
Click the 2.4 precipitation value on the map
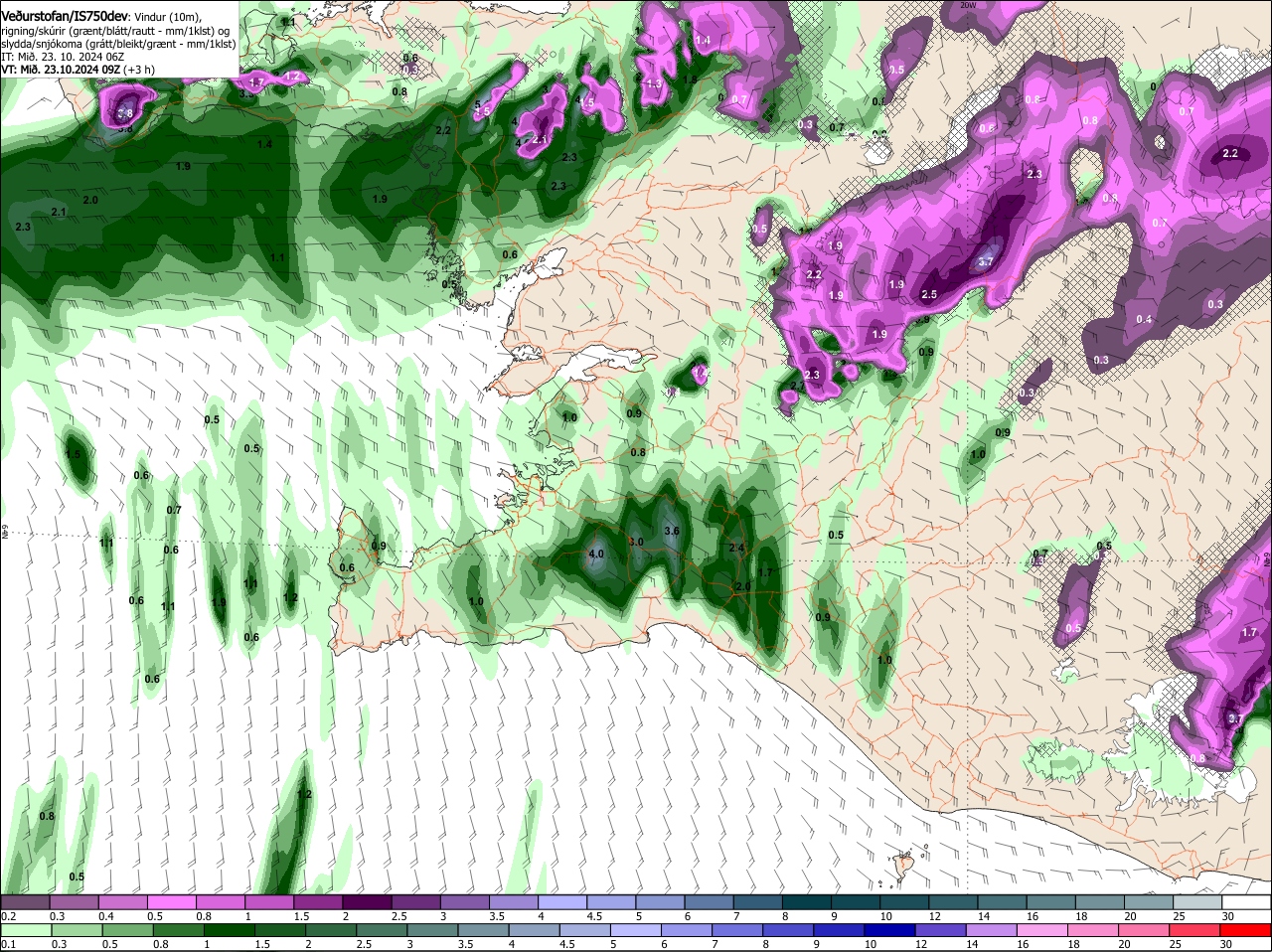[736, 548]
